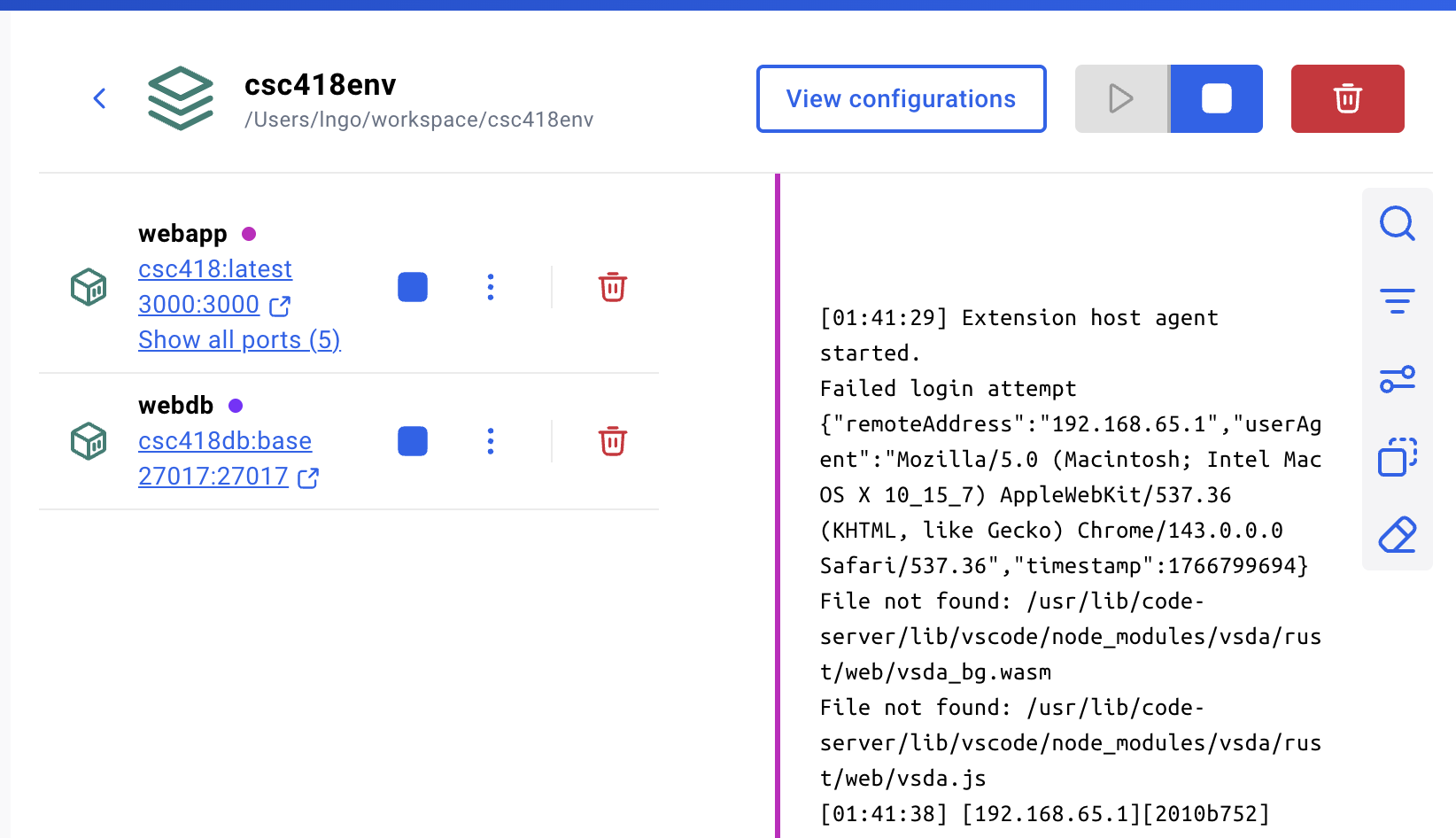Open the log search magnifier icon
This screenshot has width=1456, height=838.
pos(1397,223)
